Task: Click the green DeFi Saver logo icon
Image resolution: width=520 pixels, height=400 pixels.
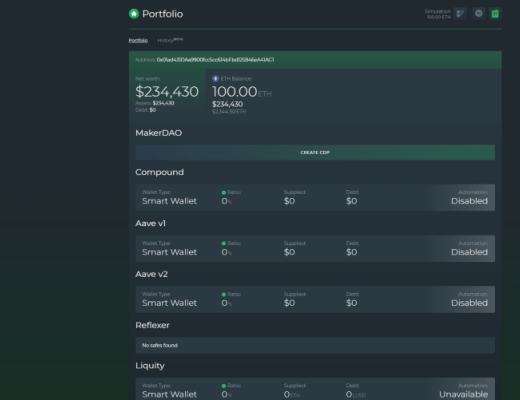Action: coord(134,14)
